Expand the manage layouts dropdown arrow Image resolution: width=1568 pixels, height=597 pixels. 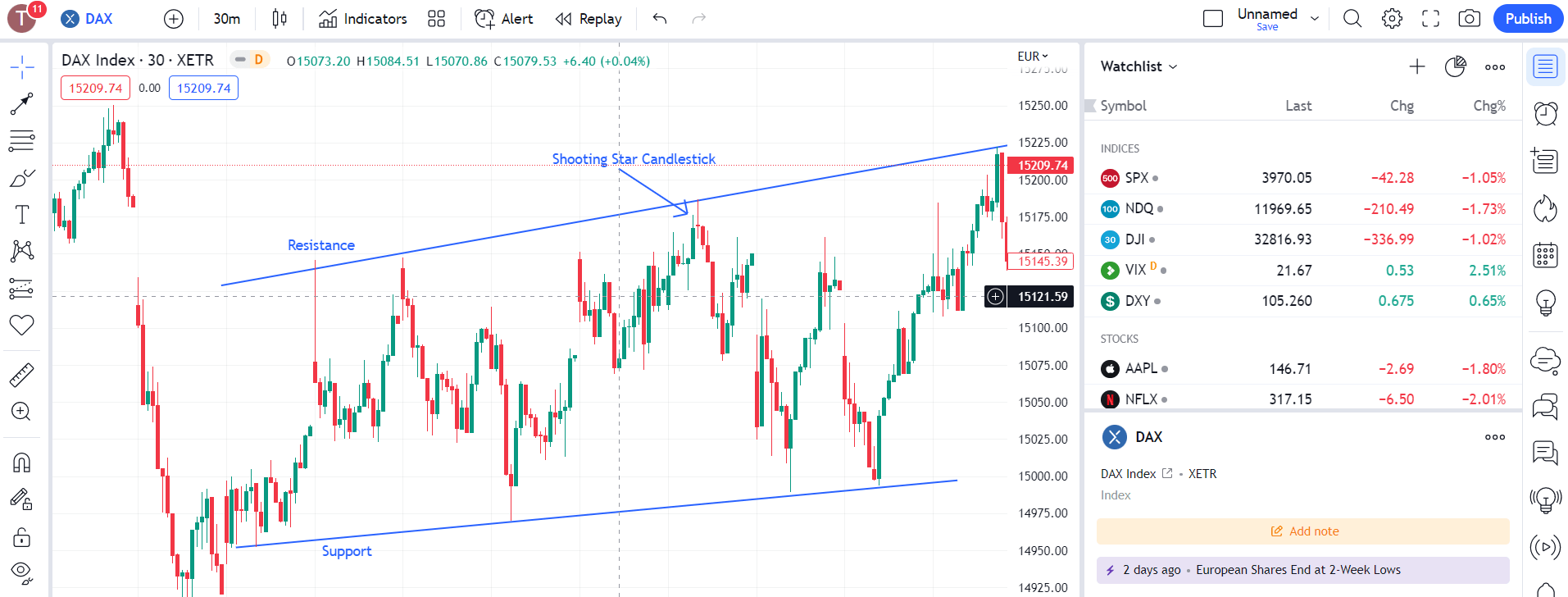click(x=1315, y=19)
